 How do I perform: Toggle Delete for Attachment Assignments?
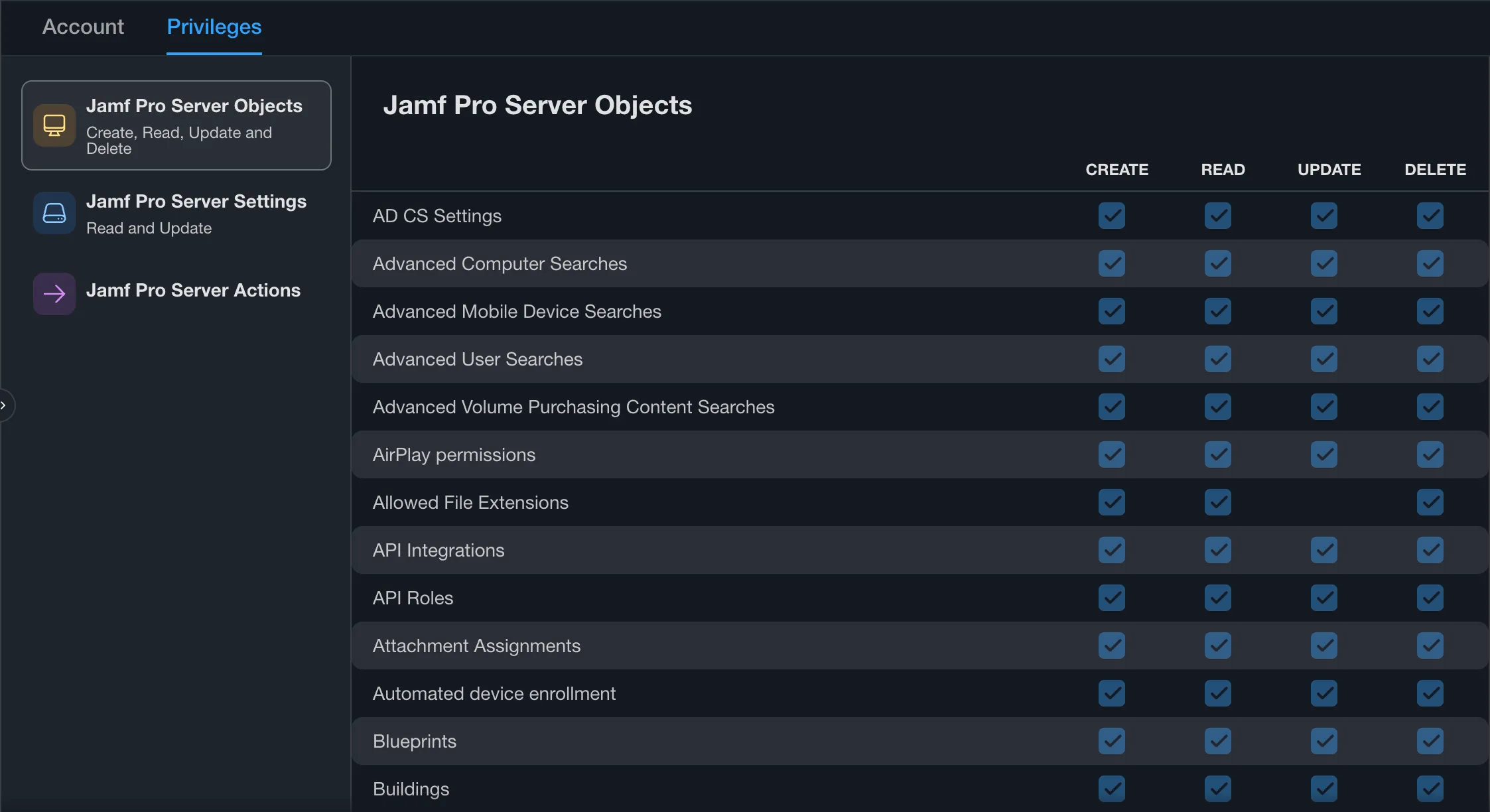1430,645
